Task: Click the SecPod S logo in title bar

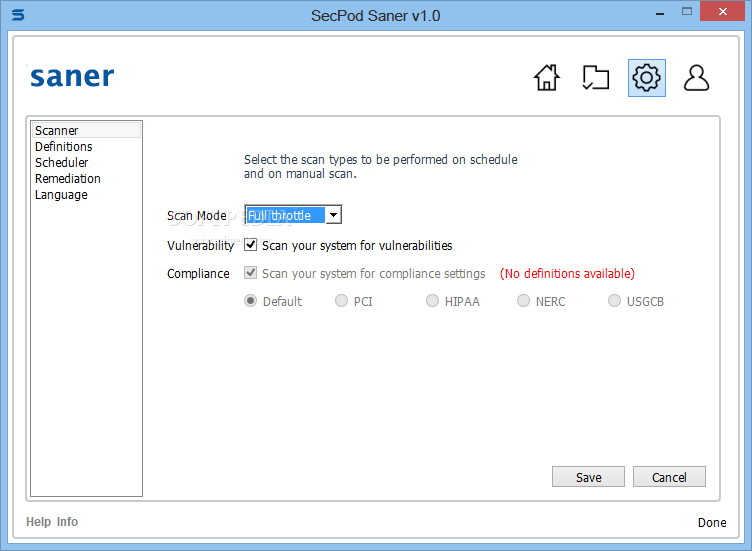Action: (x=18, y=15)
